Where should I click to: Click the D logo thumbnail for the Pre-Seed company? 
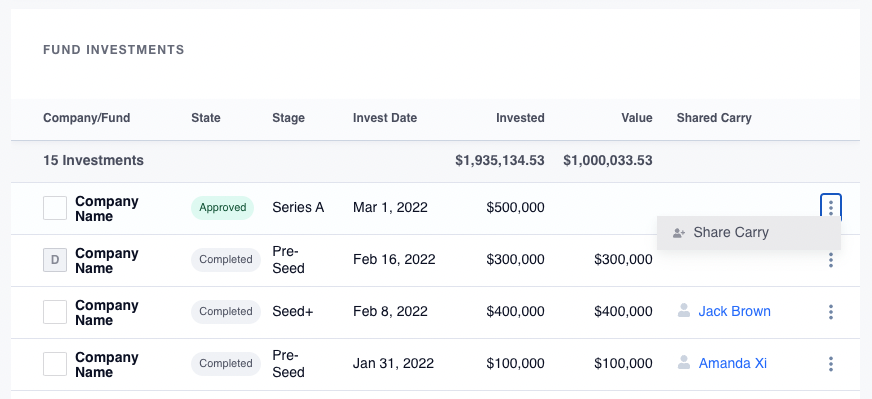tap(55, 260)
